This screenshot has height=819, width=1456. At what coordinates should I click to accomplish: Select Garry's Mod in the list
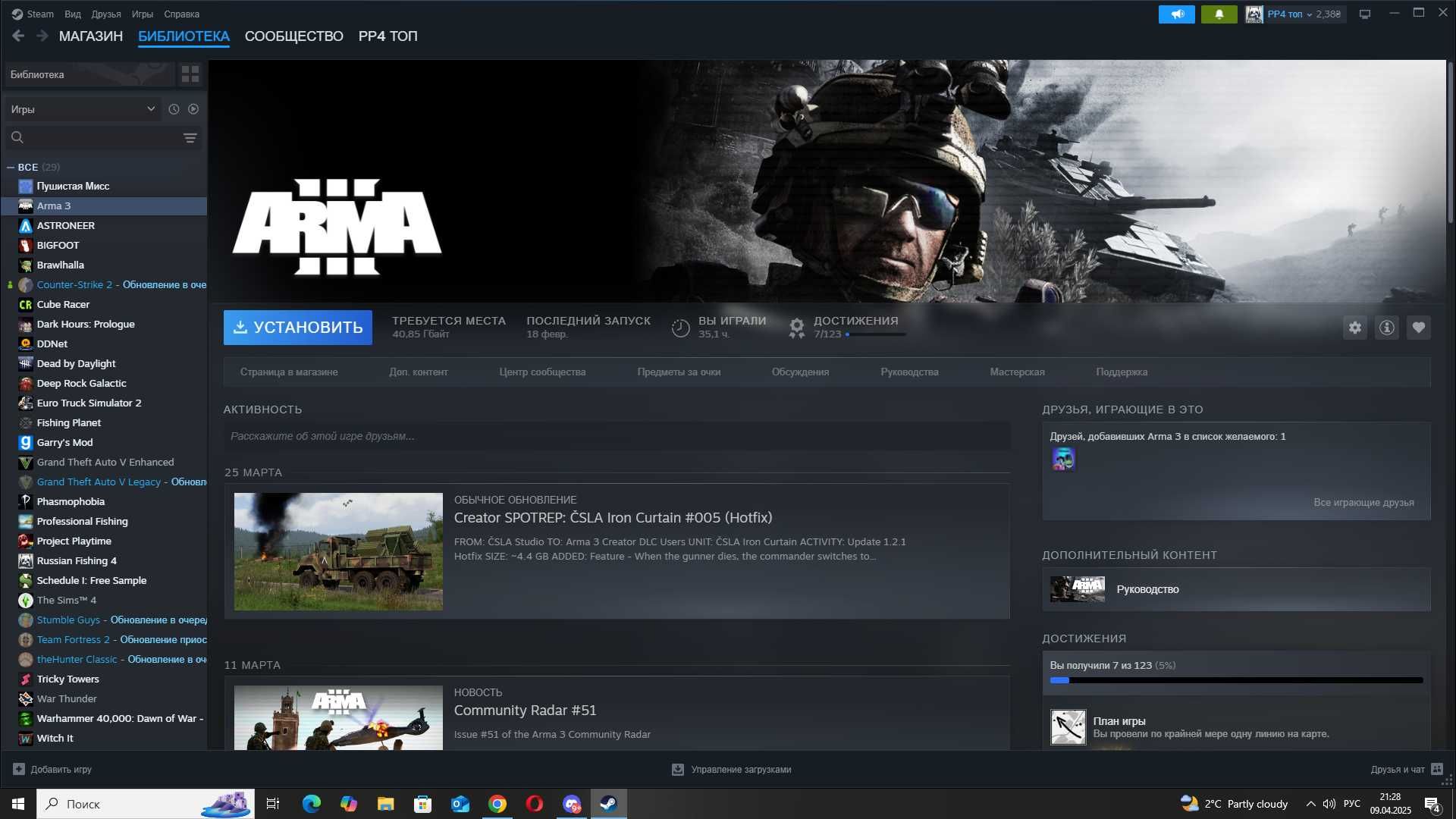click(x=104, y=442)
